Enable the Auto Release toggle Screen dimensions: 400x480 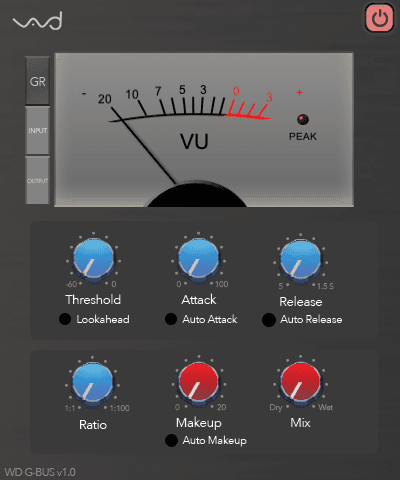(269, 320)
